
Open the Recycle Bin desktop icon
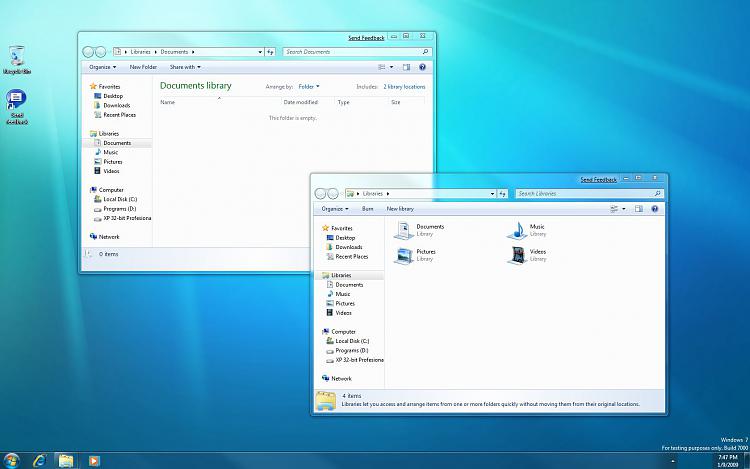click(x=17, y=60)
